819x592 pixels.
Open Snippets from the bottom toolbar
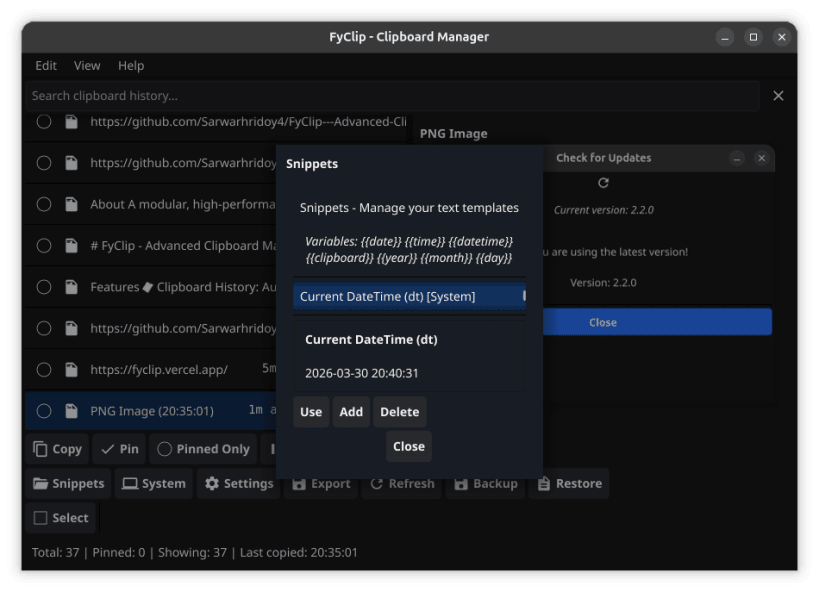[68, 484]
